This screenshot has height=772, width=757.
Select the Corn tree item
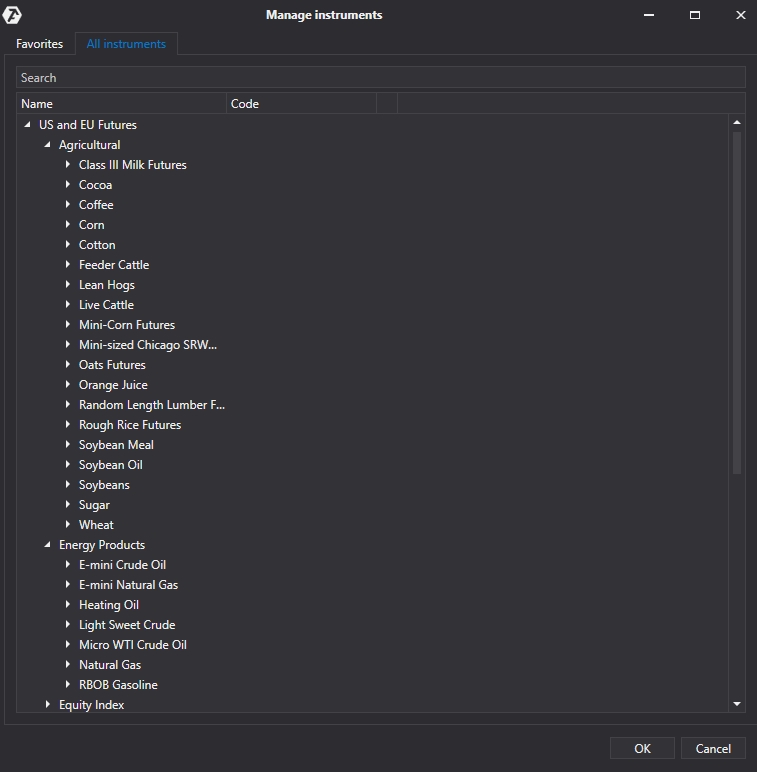point(92,225)
